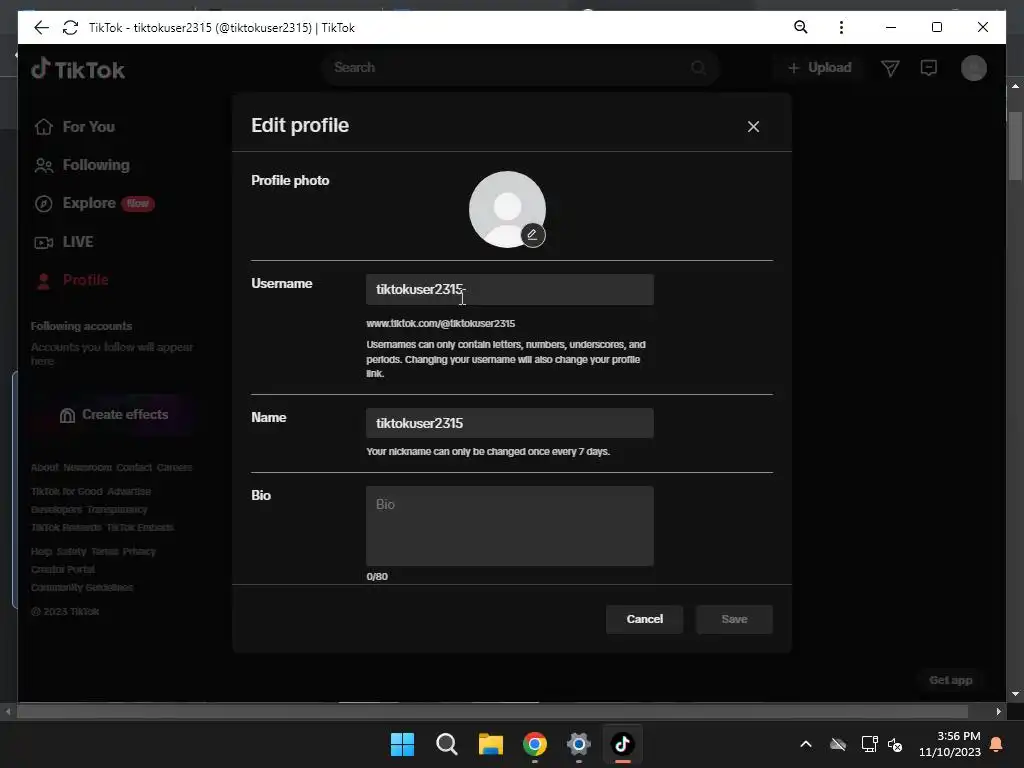Viewport: 1024px width, 768px height.
Task: Open Community Guidelines link
Action: [x=82, y=588]
